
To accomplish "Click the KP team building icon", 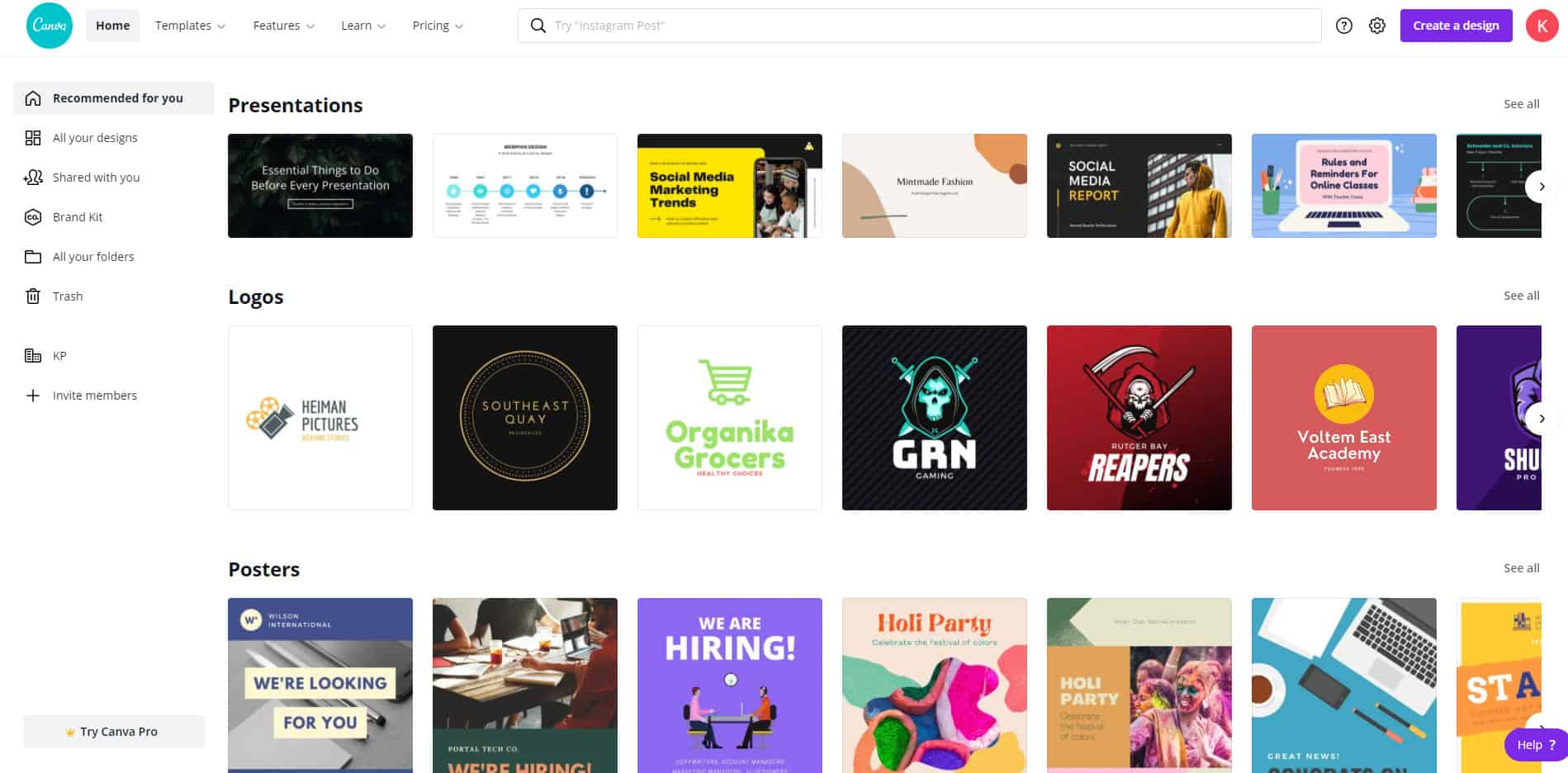I will 33,356.
